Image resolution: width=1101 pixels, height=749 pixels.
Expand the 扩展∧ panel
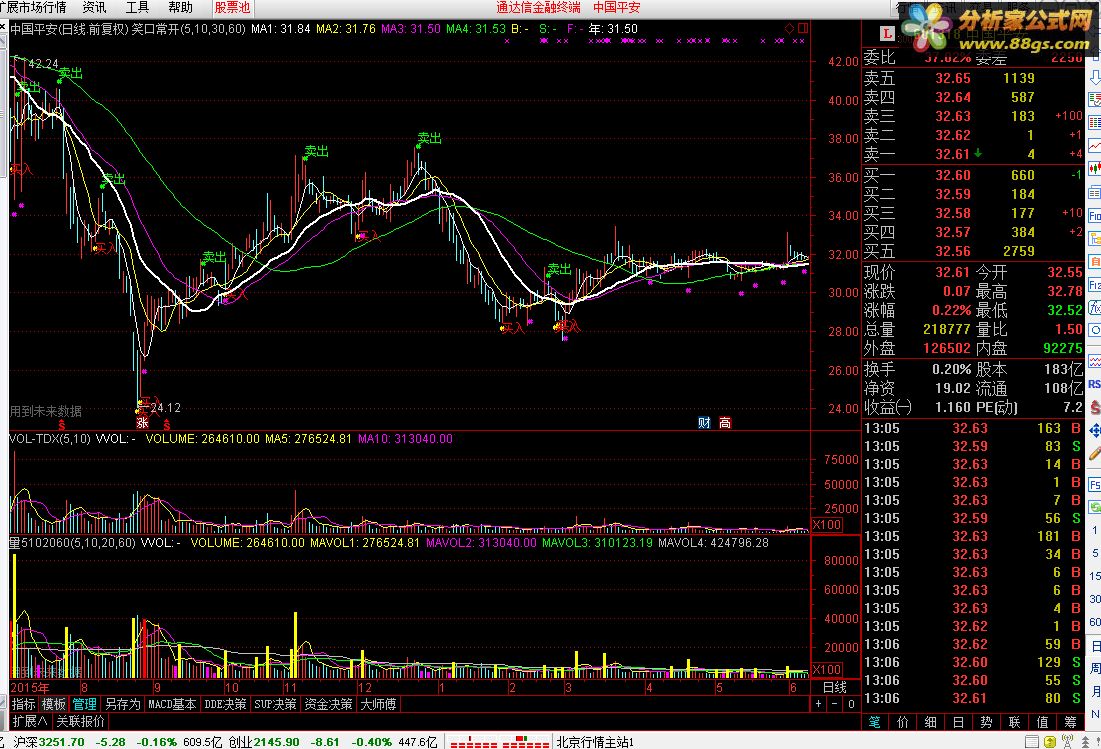pos(30,721)
